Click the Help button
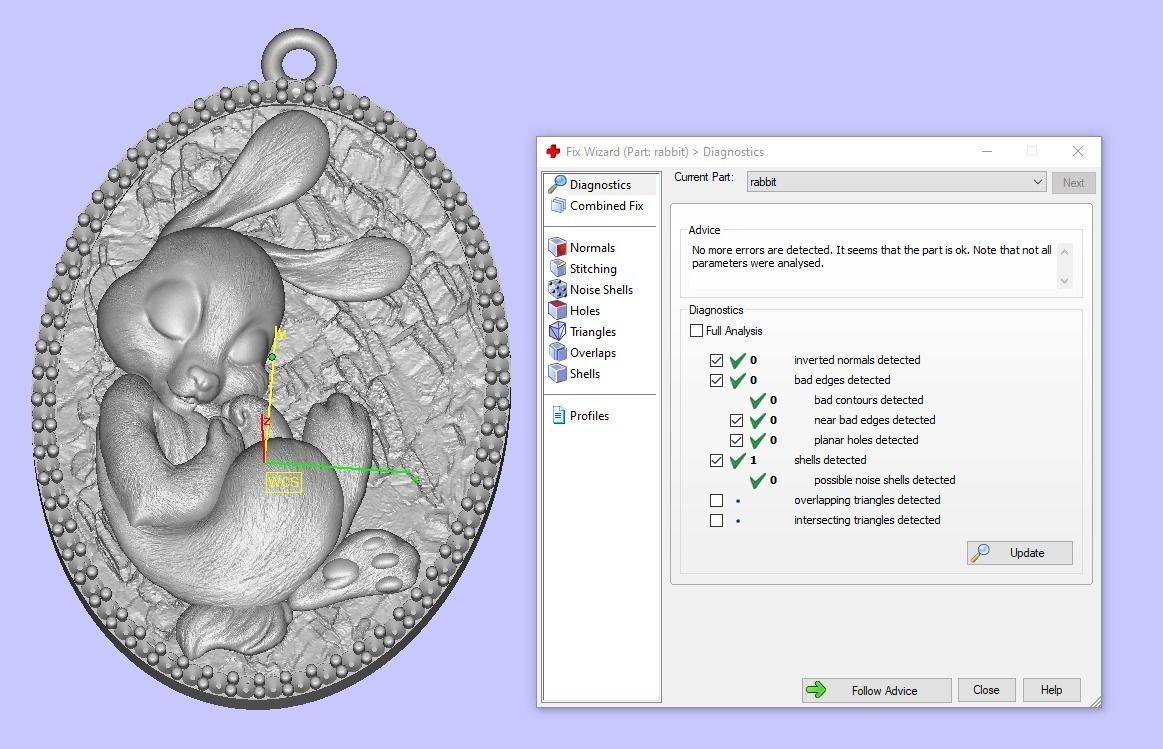This screenshot has width=1163, height=749. [1051, 690]
